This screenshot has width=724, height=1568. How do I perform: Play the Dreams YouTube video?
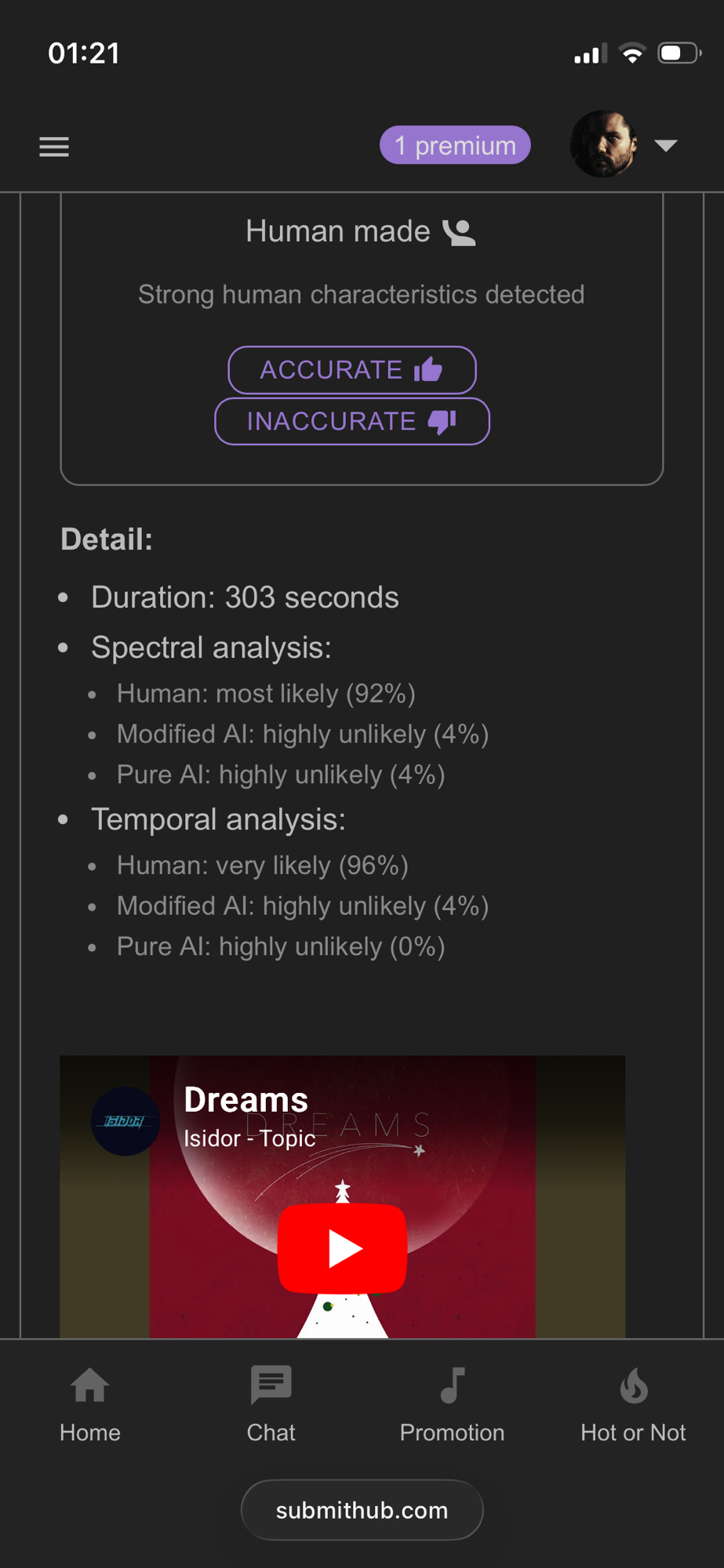tap(343, 1248)
